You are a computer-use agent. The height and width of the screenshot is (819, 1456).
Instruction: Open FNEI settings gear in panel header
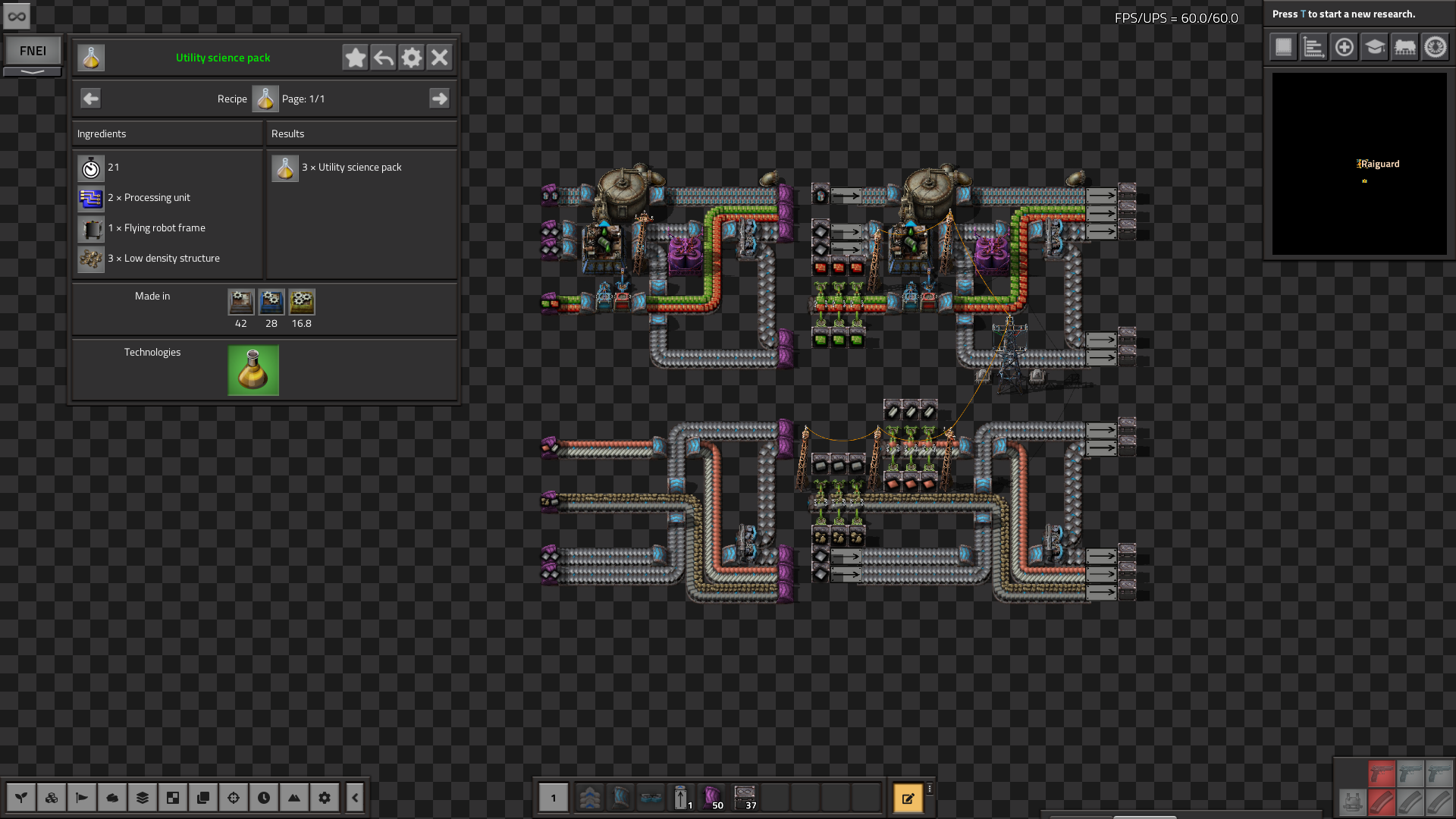[x=412, y=58]
